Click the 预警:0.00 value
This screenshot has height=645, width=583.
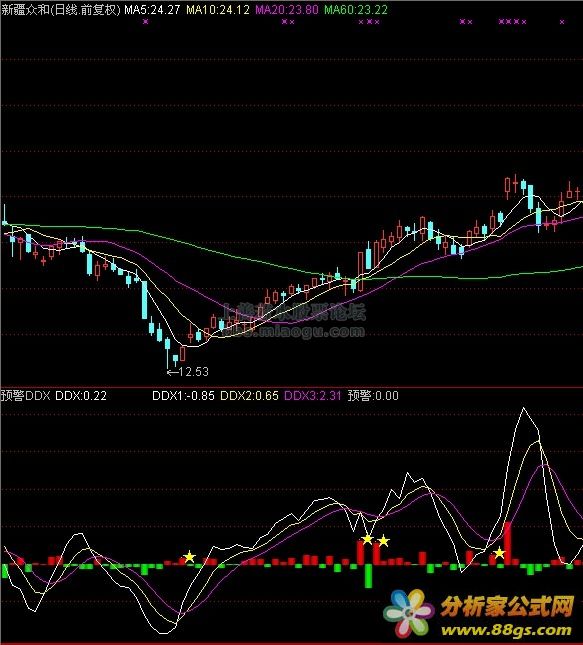[x=373, y=396]
